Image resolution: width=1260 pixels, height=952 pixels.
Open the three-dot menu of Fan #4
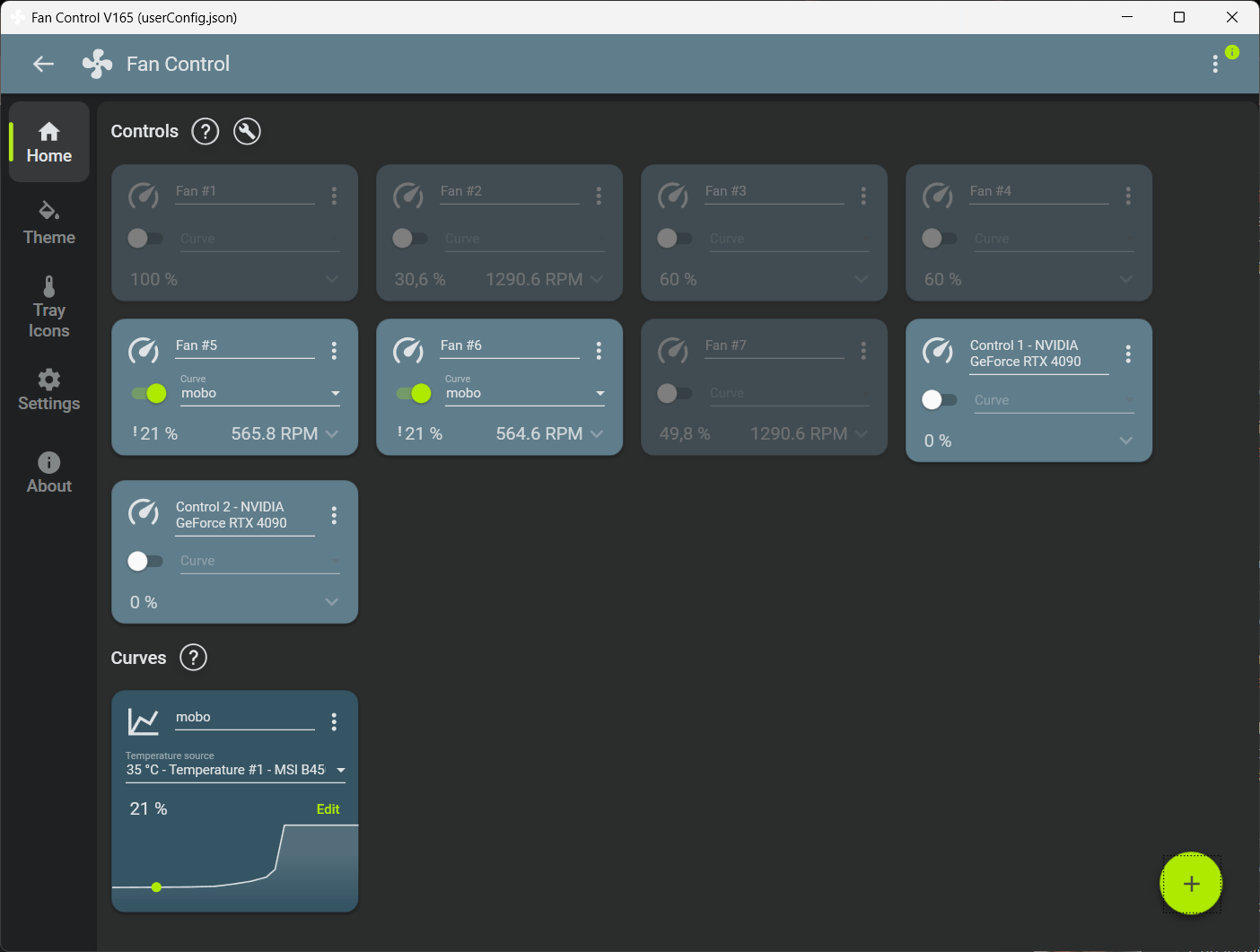[x=1128, y=196]
